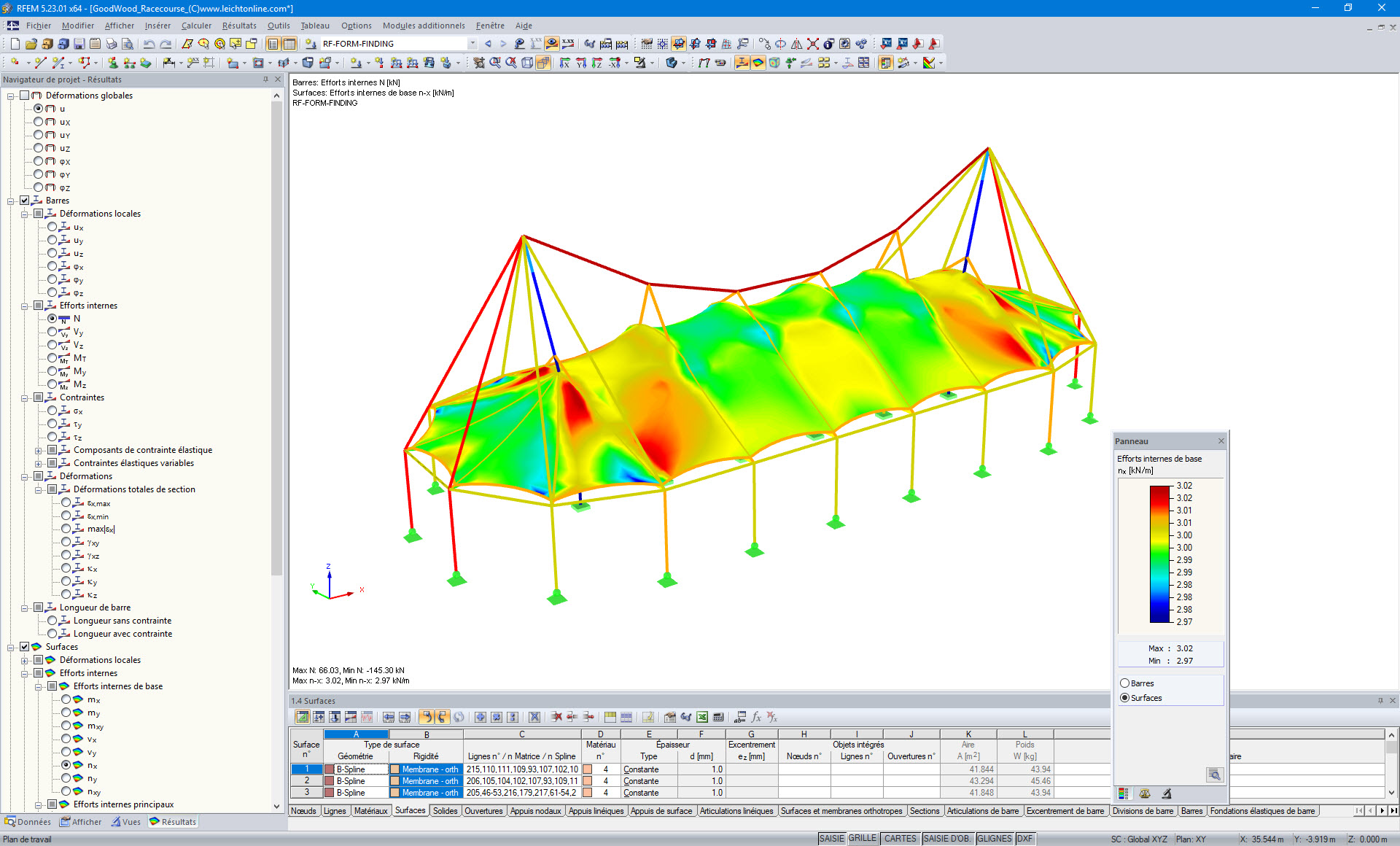The height and width of the screenshot is (846, 1400).
Task: Click the mirror tool icon in toolbar
Action: pyautogui.click(x=796, y=44)
